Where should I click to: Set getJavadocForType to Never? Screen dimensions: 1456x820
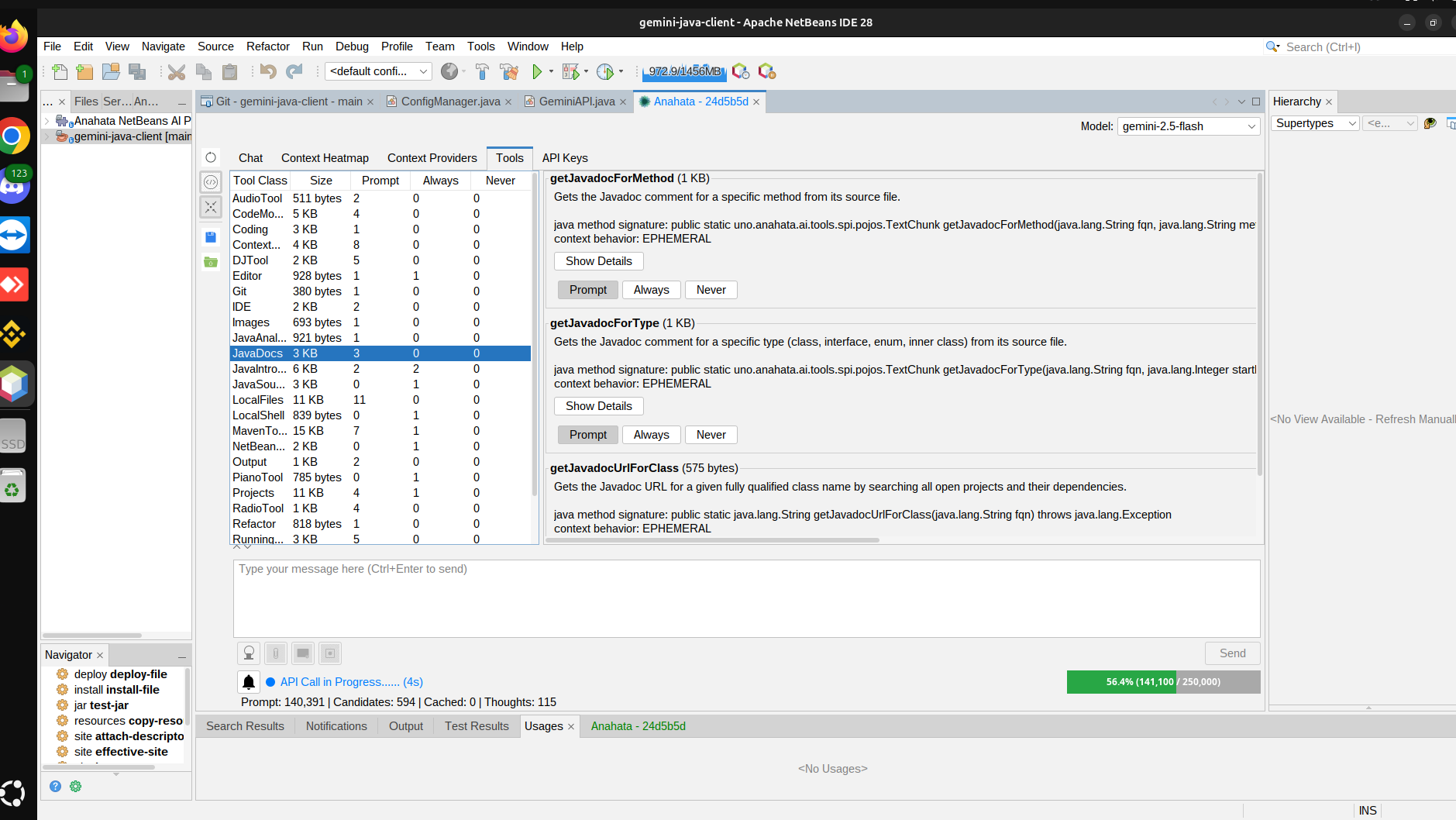pos(711,435)
